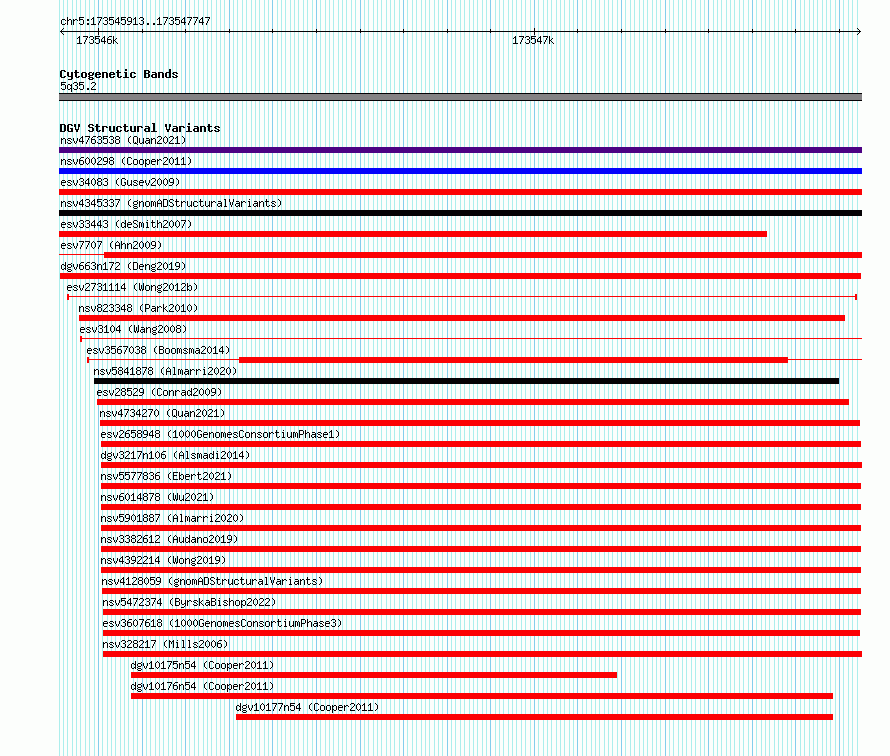Select esv2731114 (Wong2012b) variant label
Viewport: 890px width, 756px height.
(x=132, y=287)
